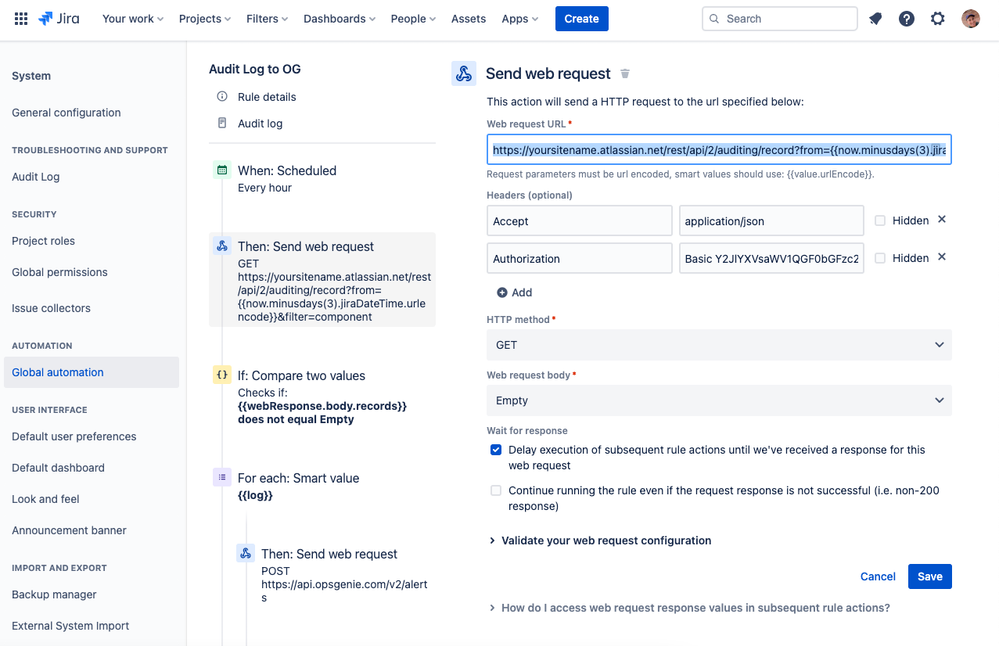Open the Web request body dropdown
This screenshot has width=999, height=646.
pyautogui.click(x=719, y=400)
